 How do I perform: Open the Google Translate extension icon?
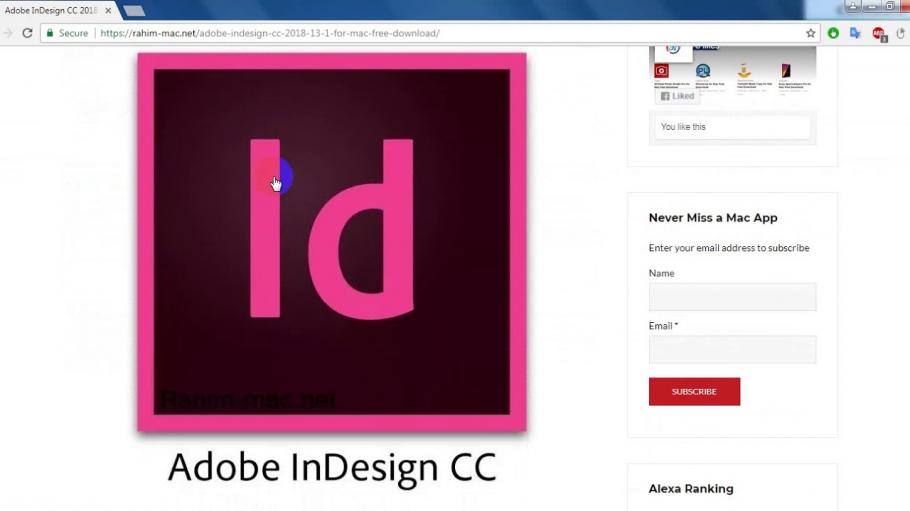pos(855,33)
